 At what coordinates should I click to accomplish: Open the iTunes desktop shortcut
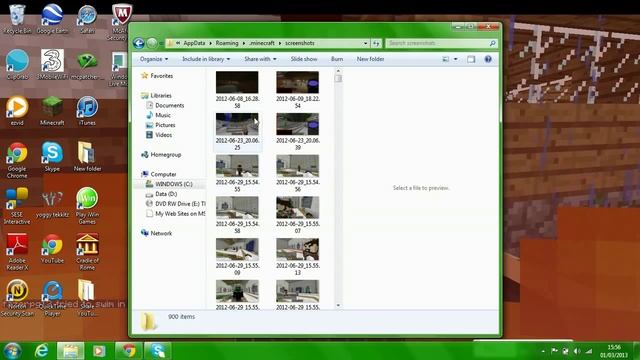pyautogui.click(x=87, y=111)
